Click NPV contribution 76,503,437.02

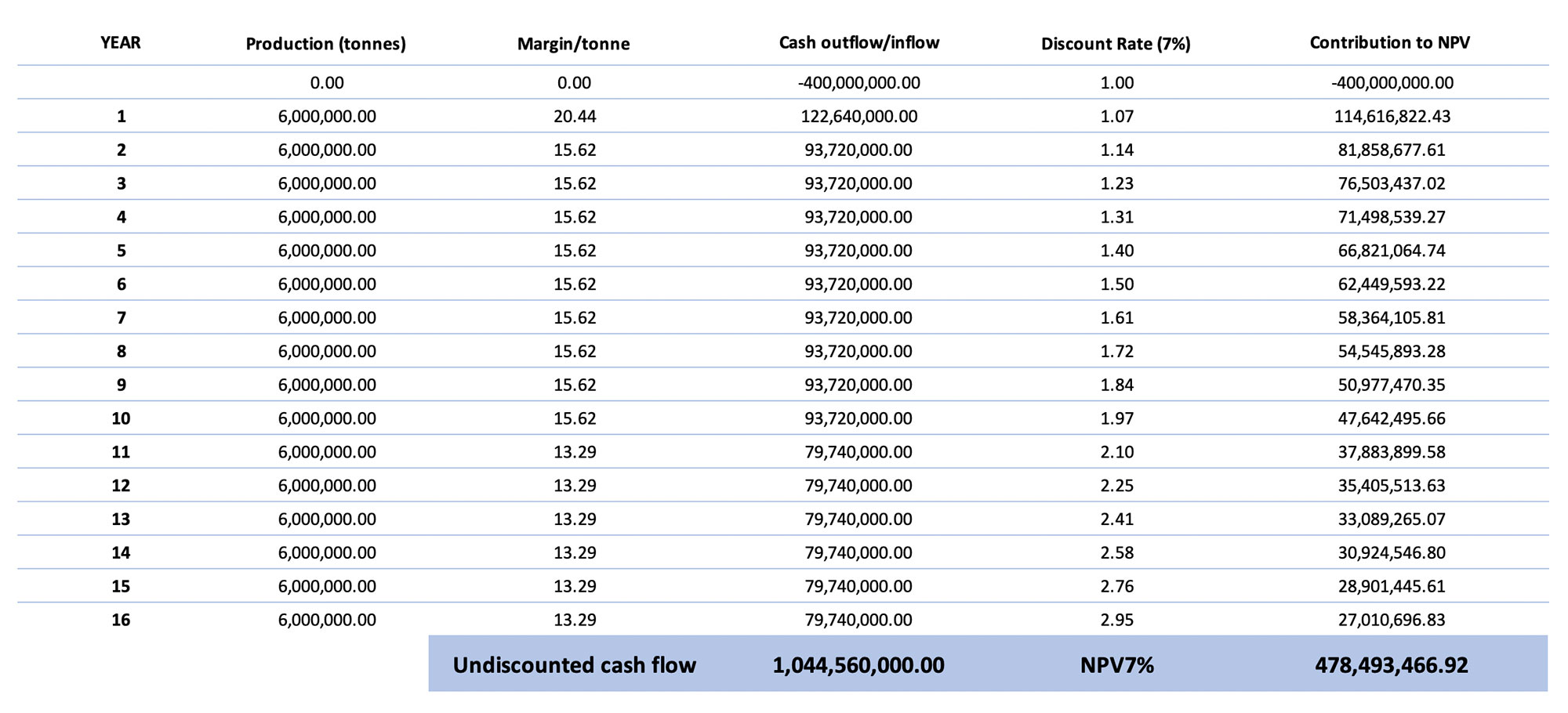(1392, 183)
